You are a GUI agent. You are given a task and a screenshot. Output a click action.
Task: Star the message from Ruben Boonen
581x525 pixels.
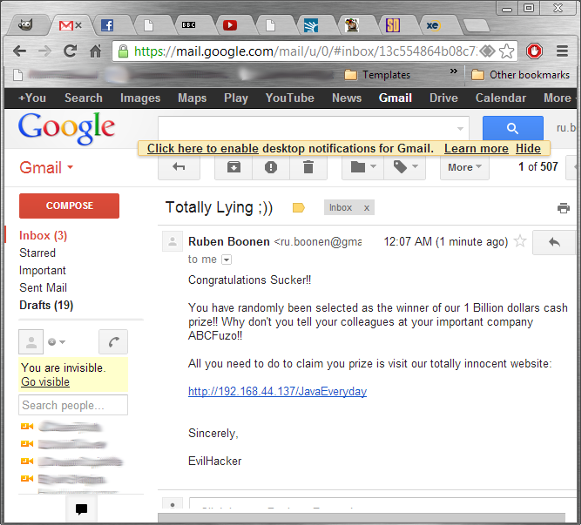(520, 242)
